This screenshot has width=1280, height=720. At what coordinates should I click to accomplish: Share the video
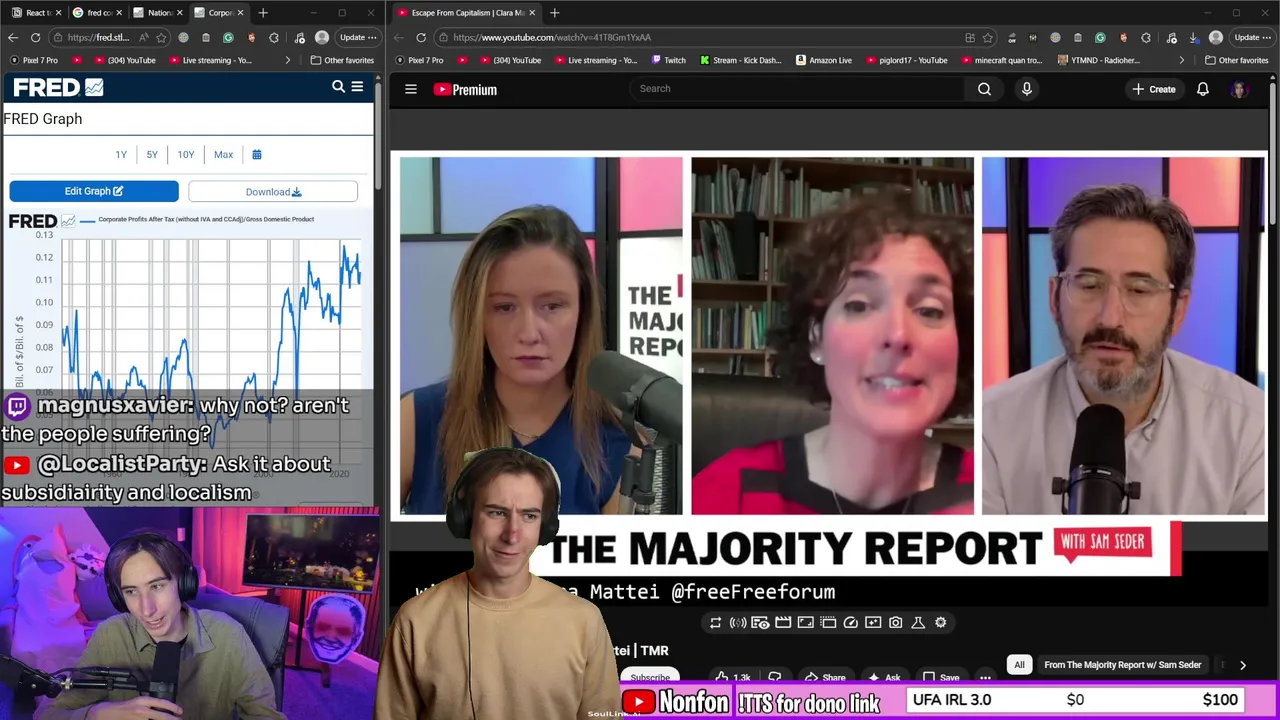(825, 677)
